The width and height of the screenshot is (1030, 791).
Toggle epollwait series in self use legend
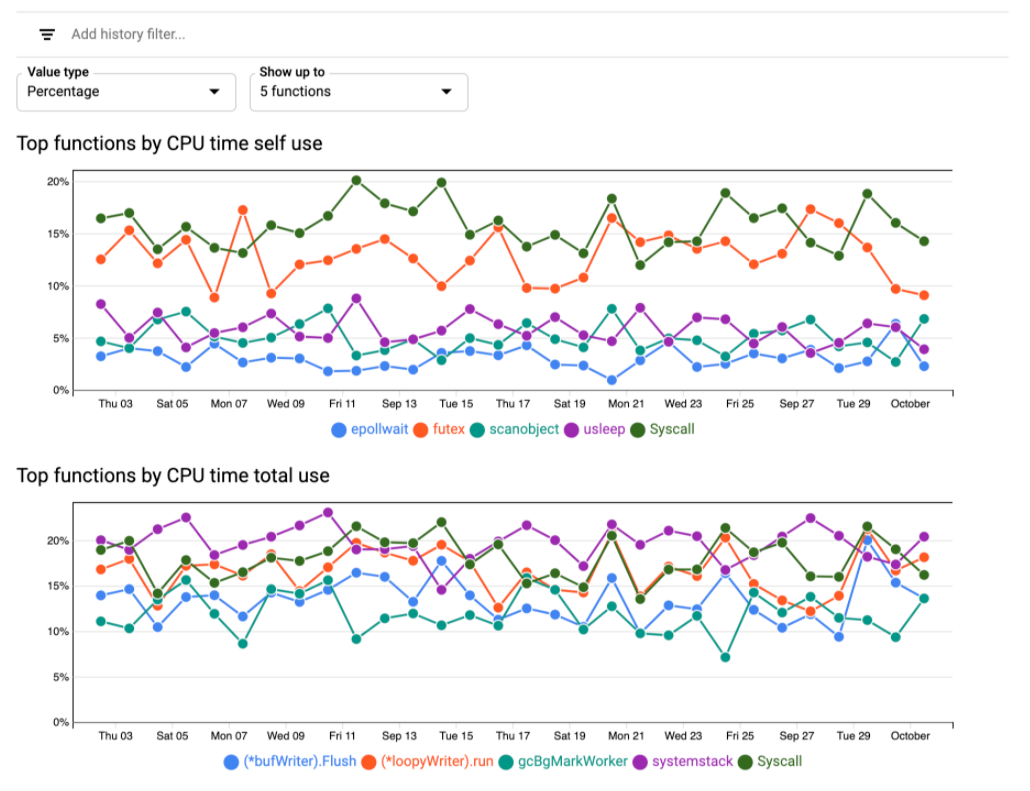pos(370,430)
